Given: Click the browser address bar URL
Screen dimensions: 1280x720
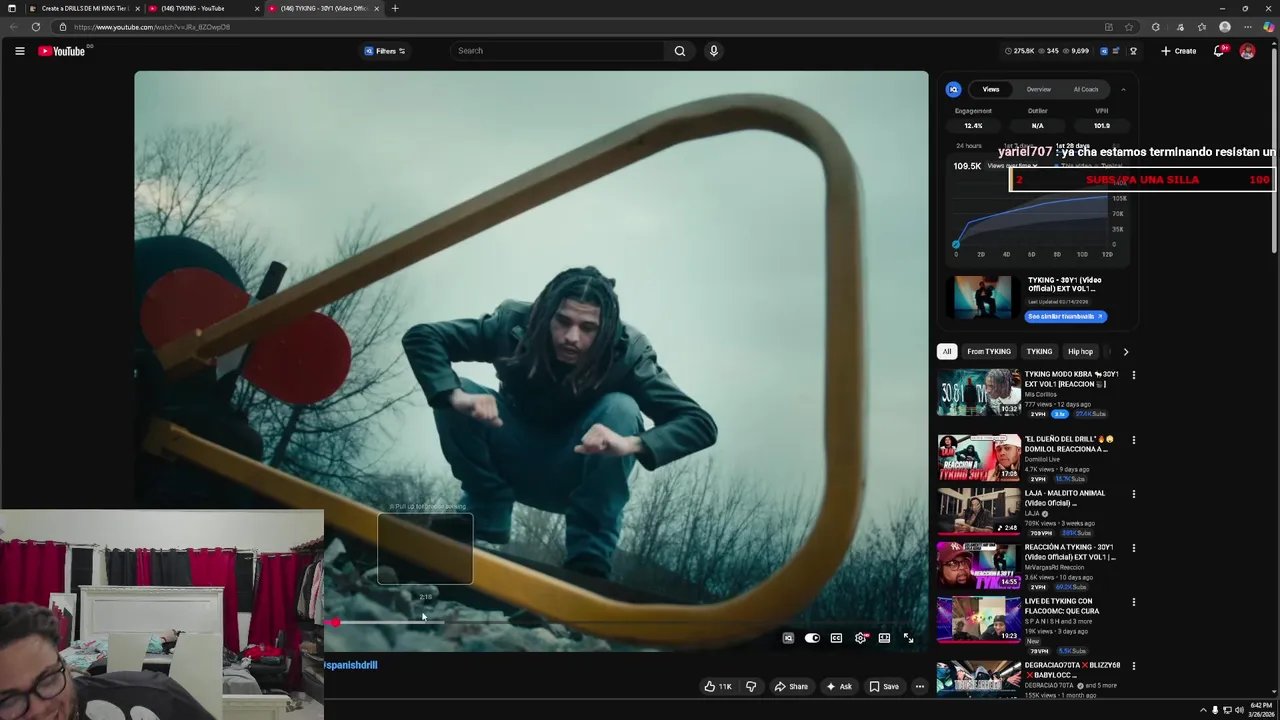Looking at the screenshot, I should click(x=152, y=27).
